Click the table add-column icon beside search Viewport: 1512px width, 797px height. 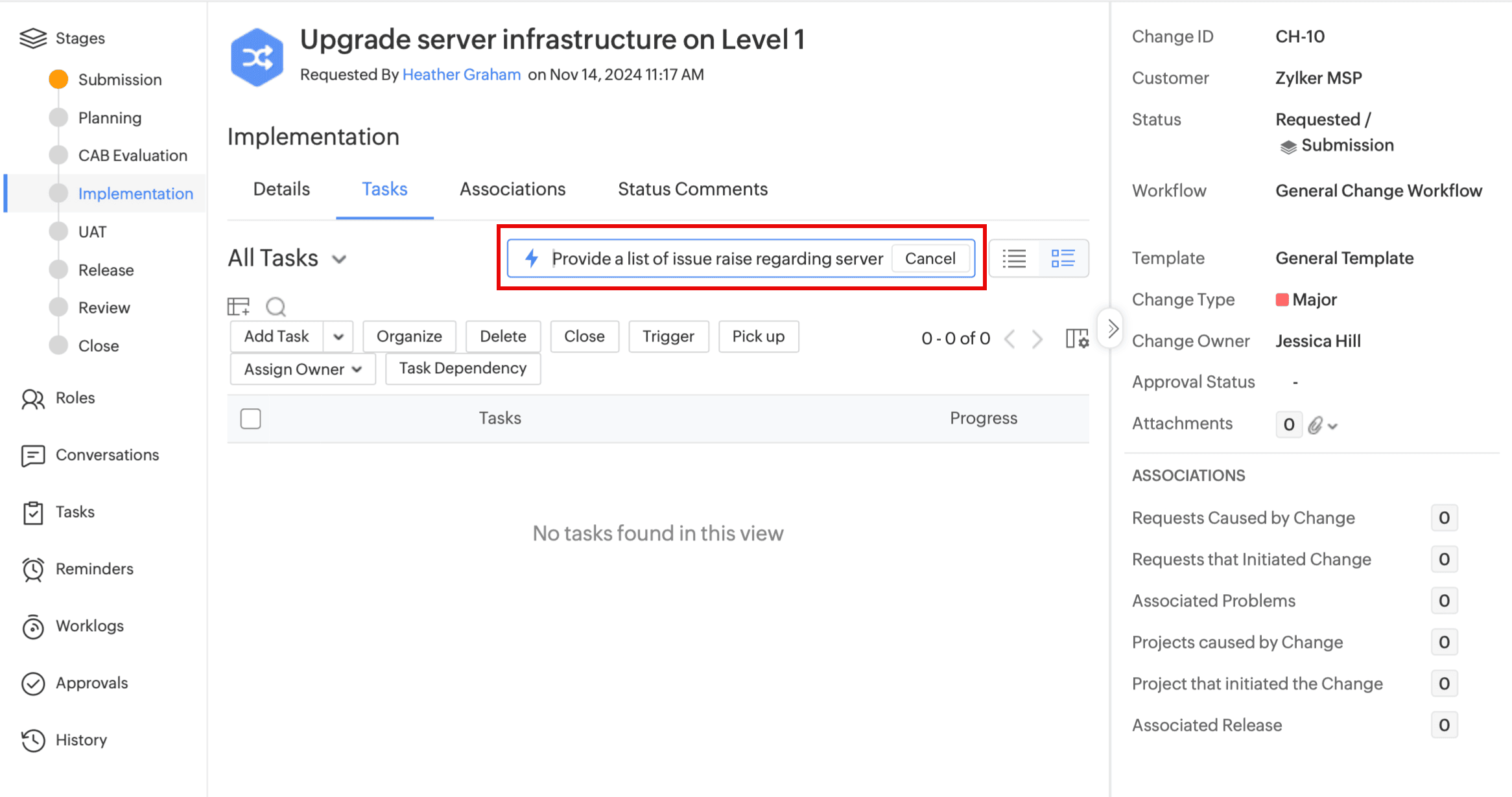[239, 306]
